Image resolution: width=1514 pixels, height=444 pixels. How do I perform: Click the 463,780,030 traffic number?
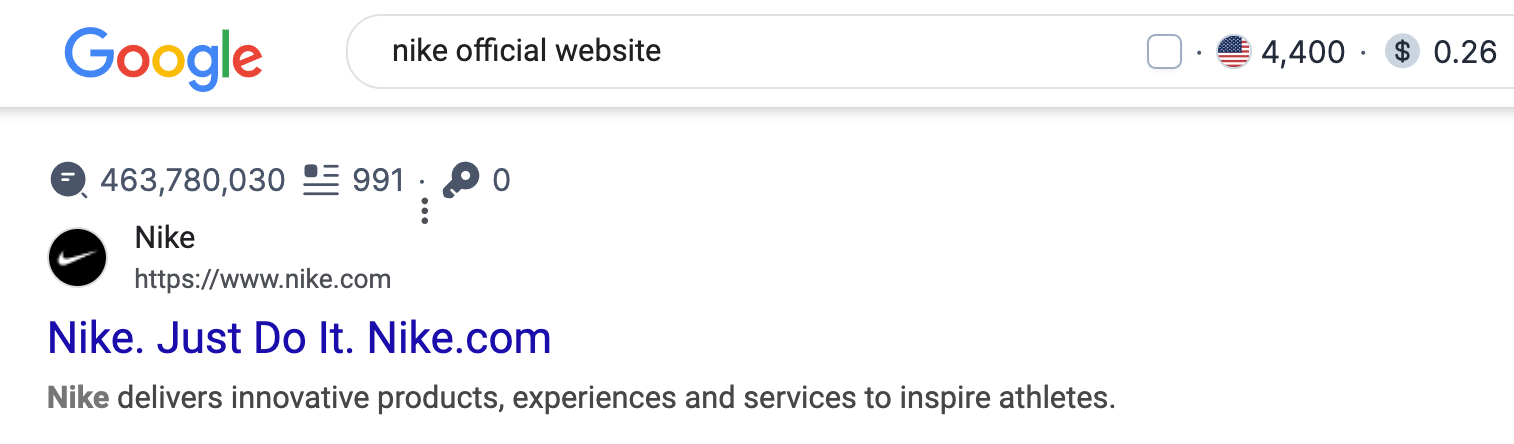point(193,181)
